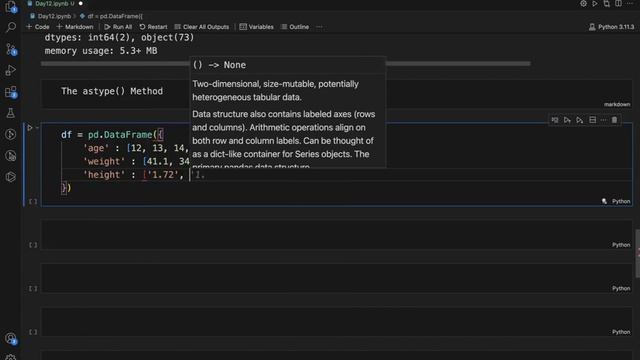Click Python label of second empty cell
Screen dimensions: 640x360
point(621,289)
